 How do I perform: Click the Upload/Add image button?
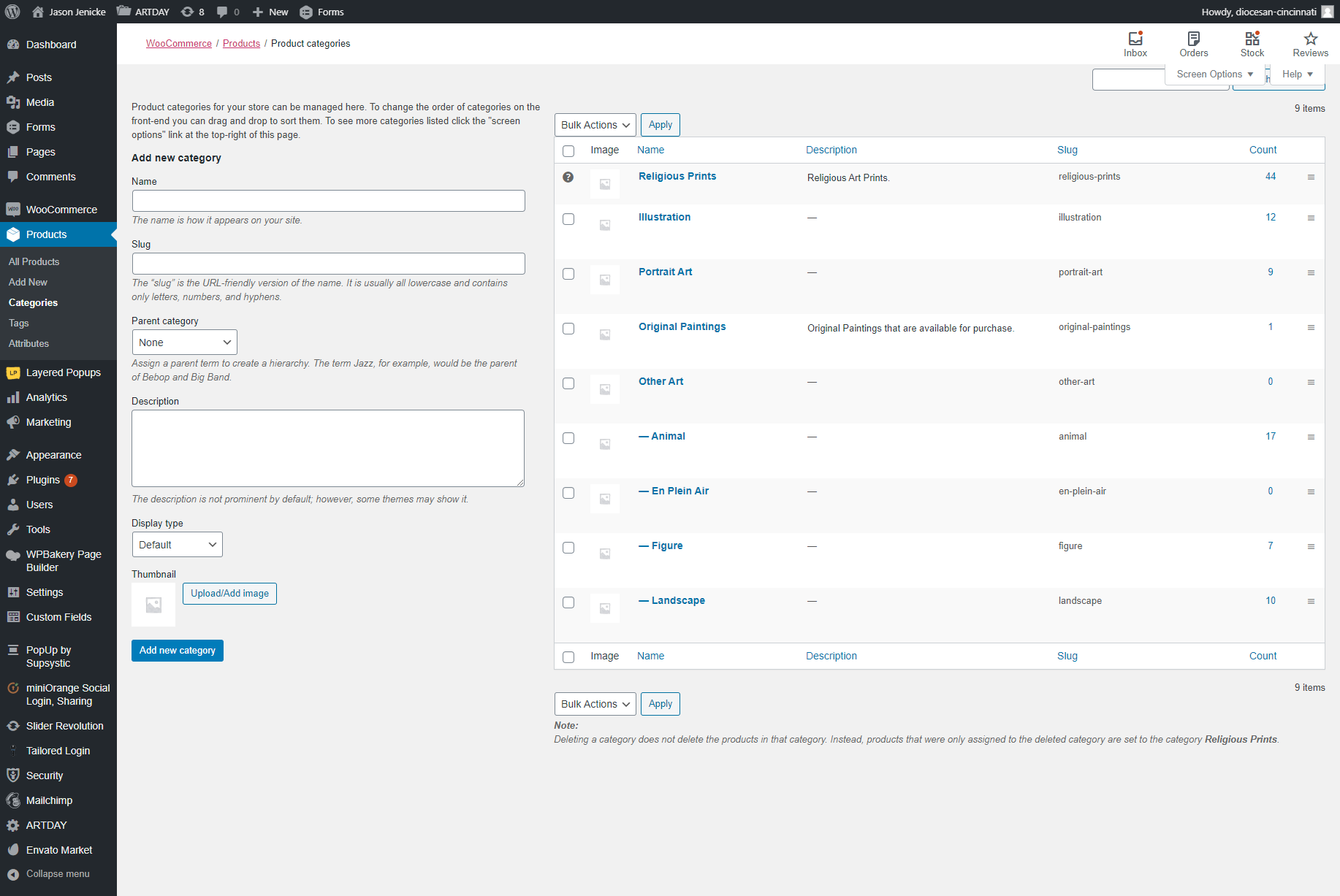(229, 594)
